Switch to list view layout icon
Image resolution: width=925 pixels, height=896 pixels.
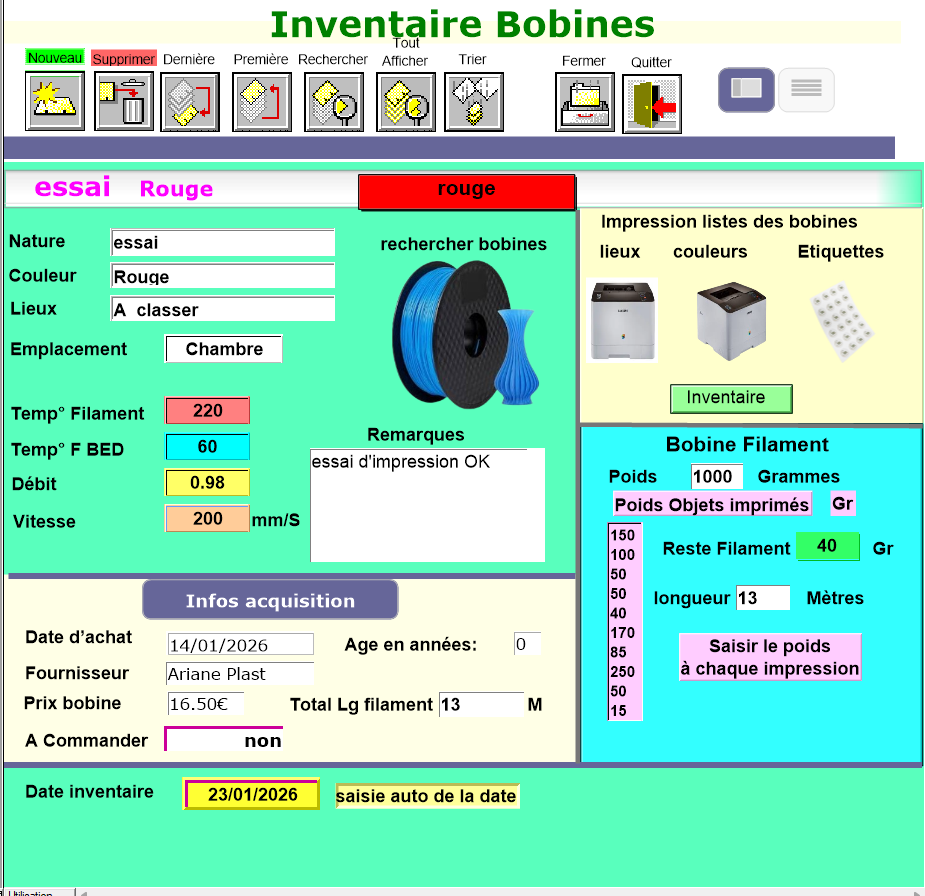pyautogui.click(x=806, y=90)
